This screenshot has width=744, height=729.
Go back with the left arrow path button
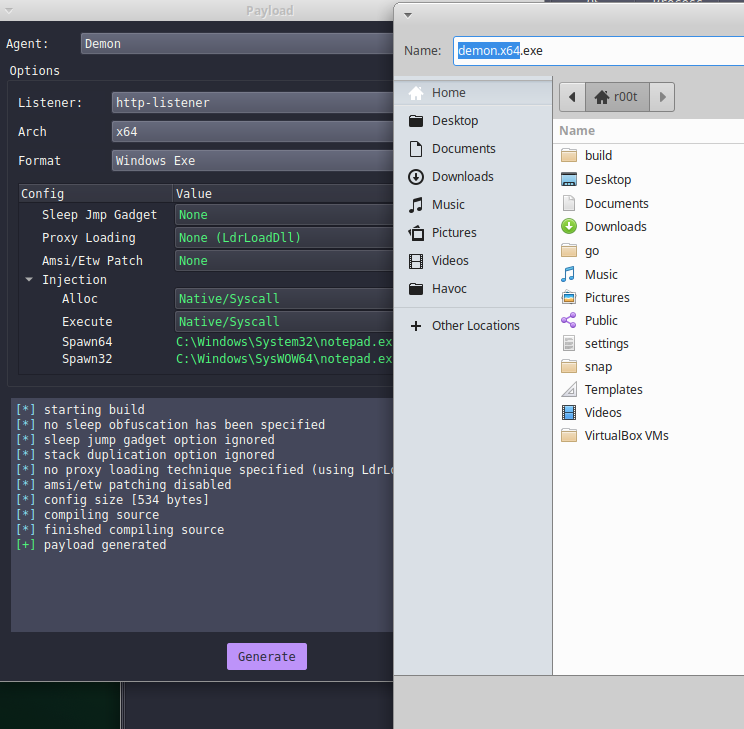coord(572,97)
